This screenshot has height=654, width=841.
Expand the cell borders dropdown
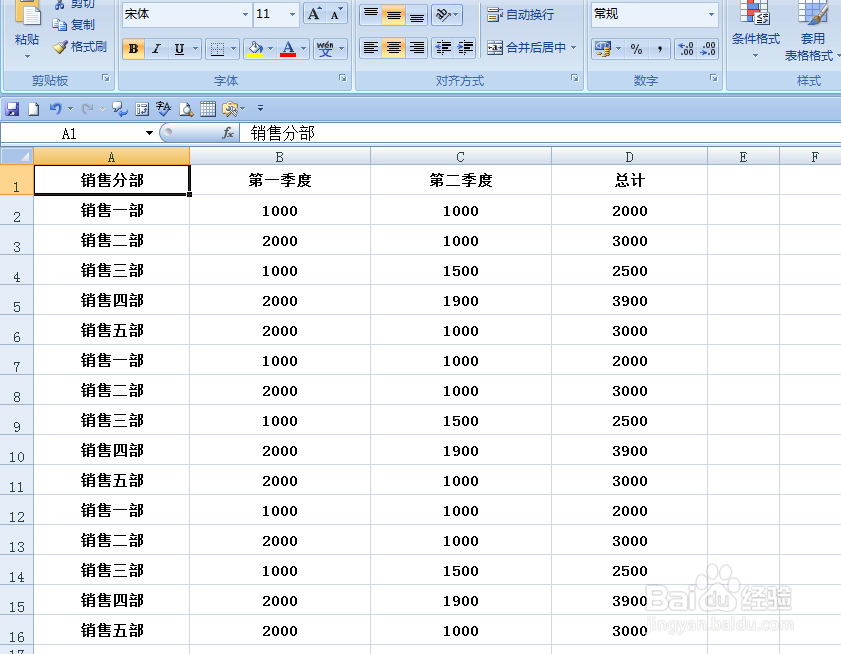click(x=232, y=47)
